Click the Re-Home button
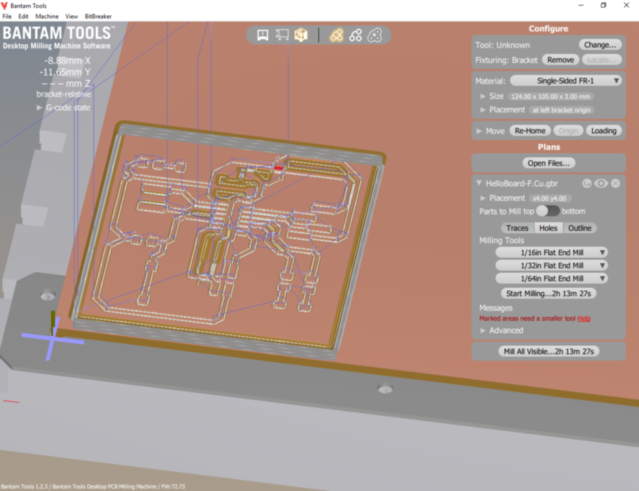The width and height of the screenshot is (639, 491). pos(530,131)
